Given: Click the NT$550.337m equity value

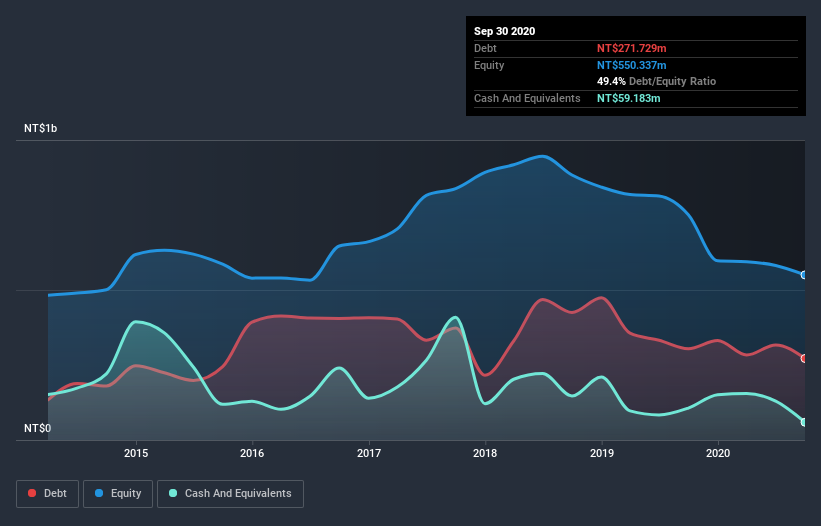Looking at the screenshot, I should pos(631,65).
